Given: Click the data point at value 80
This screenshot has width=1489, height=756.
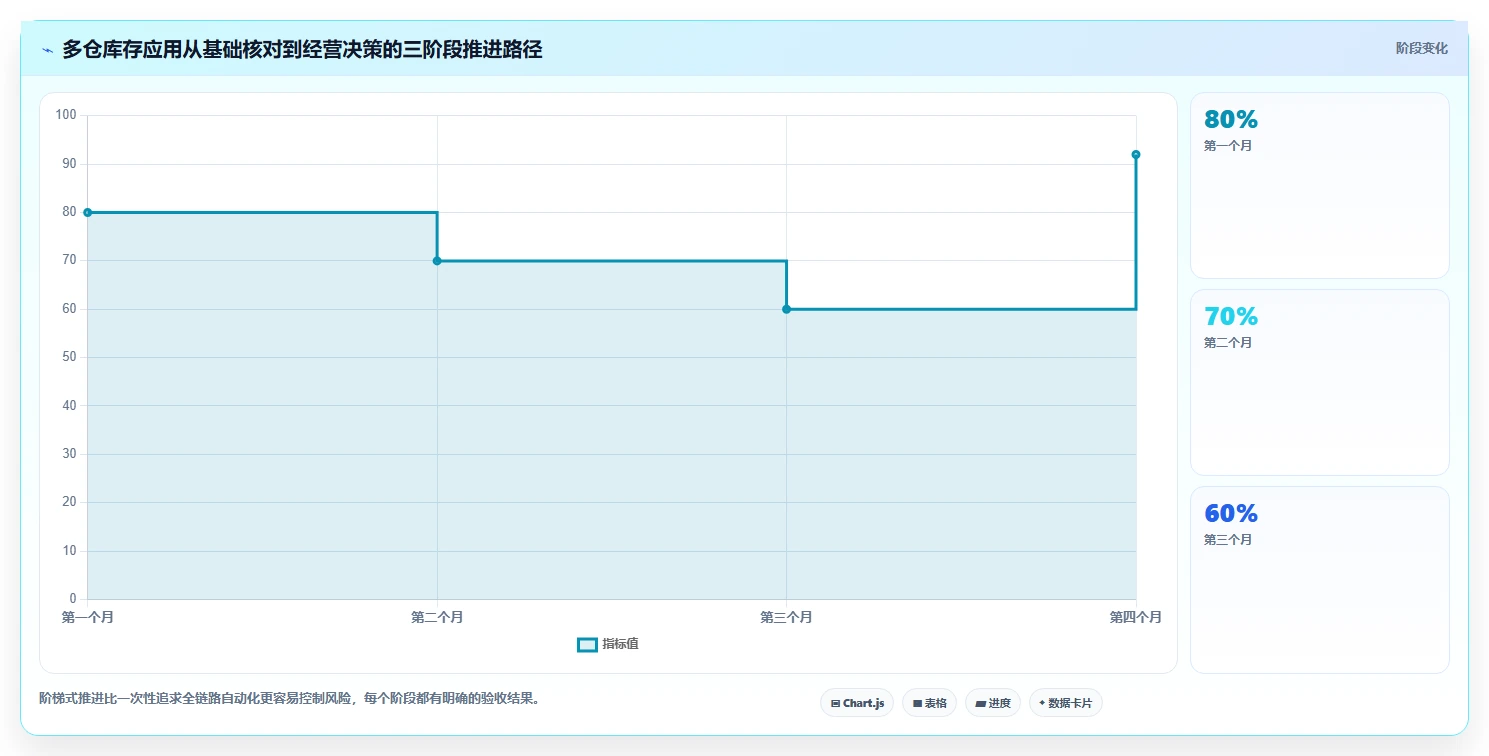Looking at the screenshot, I should tap(88, 212).
